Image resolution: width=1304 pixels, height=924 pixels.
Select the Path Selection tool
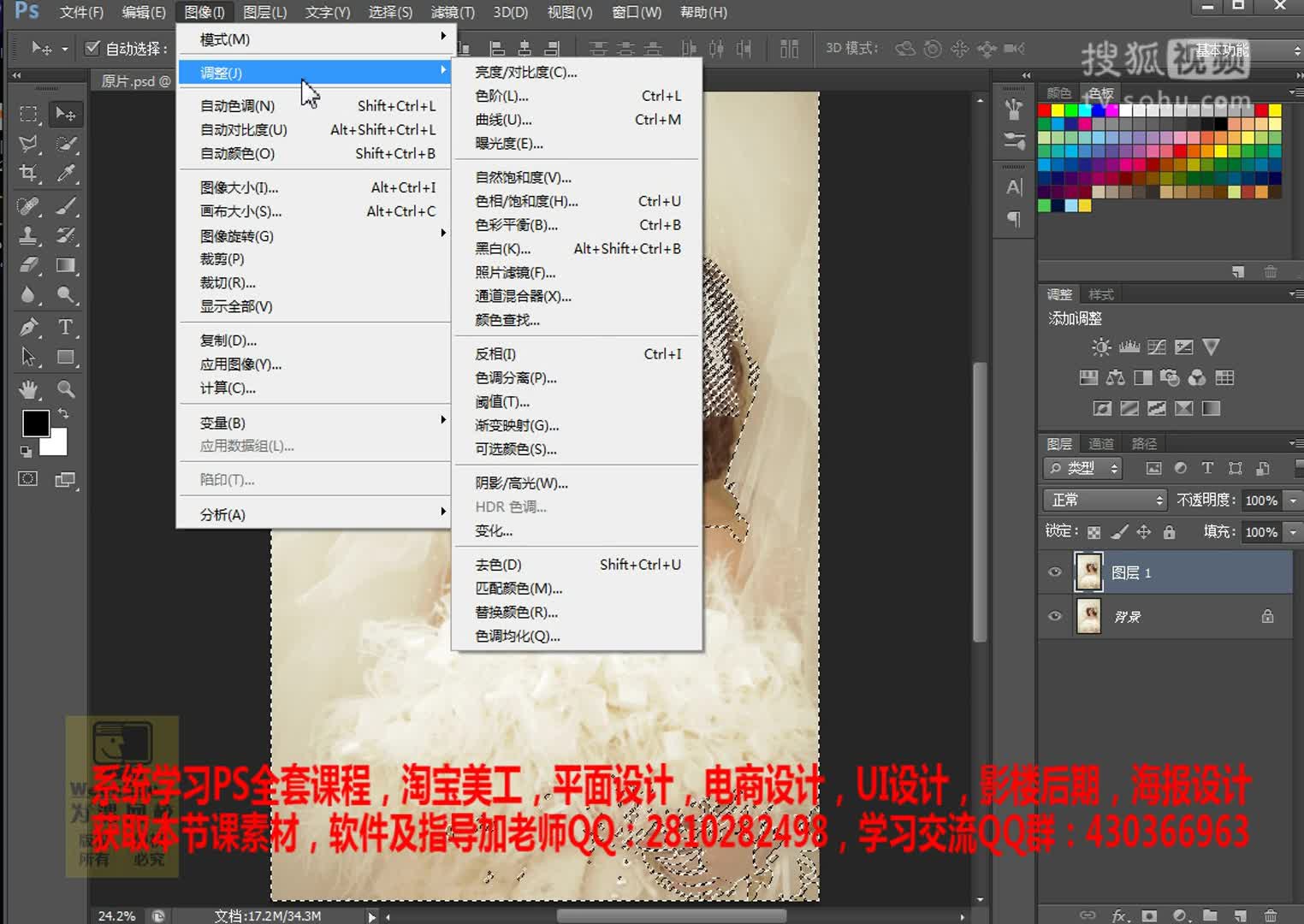[29, 357]
